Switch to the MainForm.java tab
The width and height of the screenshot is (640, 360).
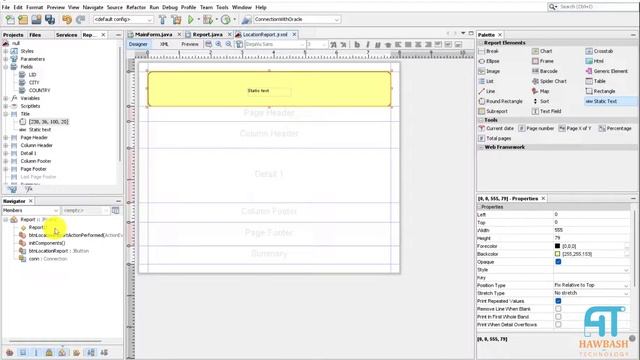point(153,35)
